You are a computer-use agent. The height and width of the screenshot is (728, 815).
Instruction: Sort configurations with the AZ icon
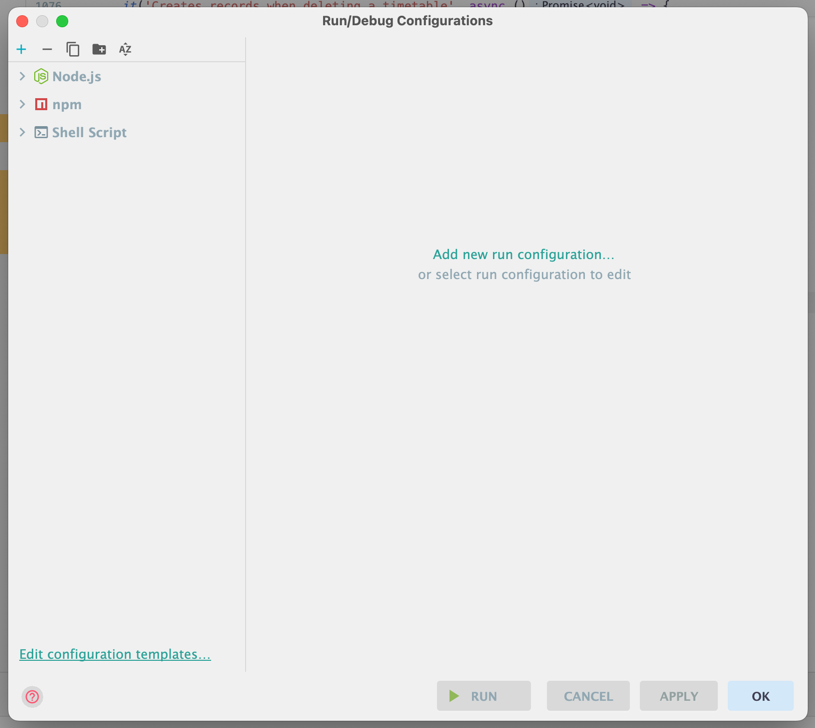(125, 49)
